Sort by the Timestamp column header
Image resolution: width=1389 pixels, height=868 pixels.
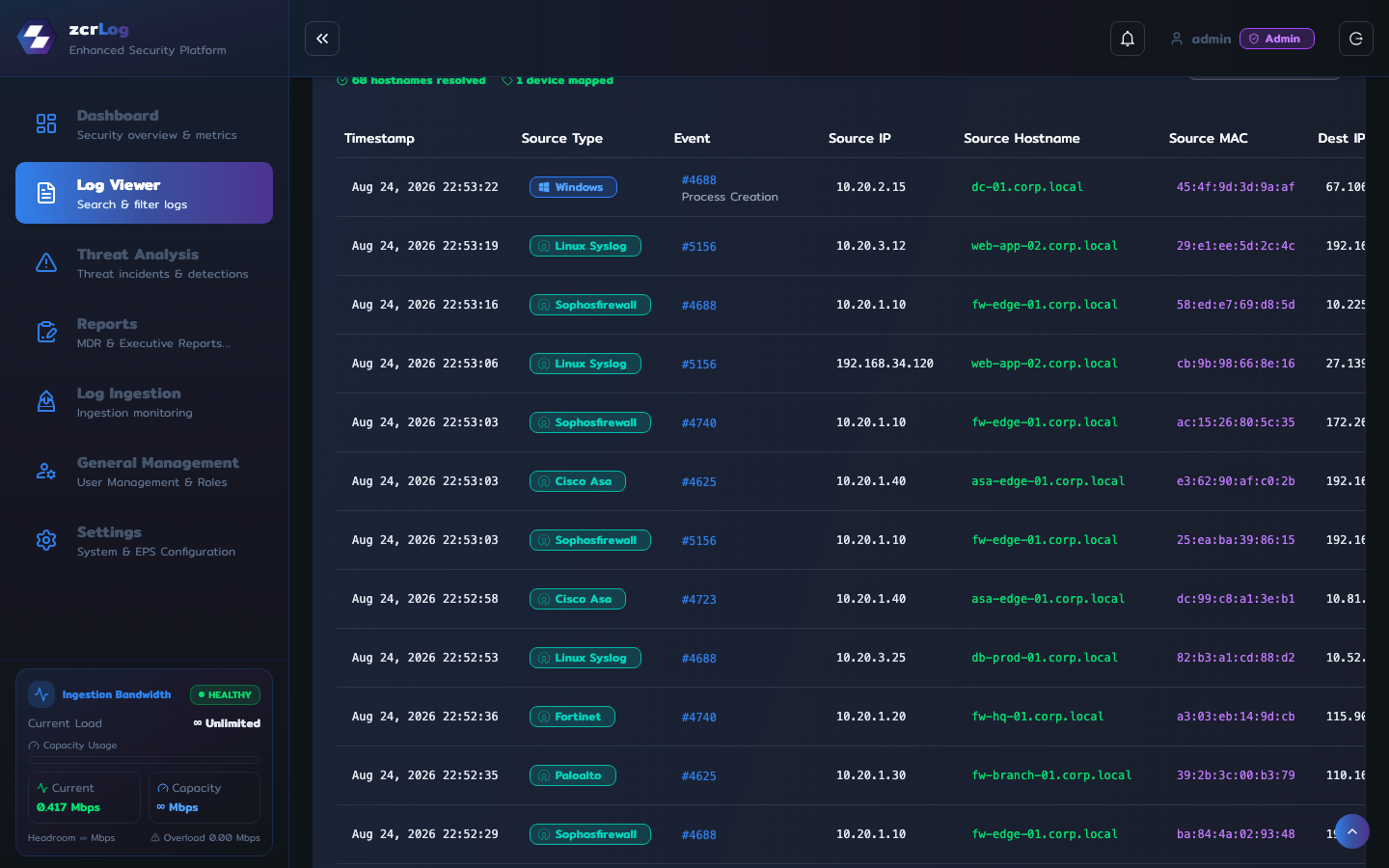pyautogui.click(x=379, y=138)
